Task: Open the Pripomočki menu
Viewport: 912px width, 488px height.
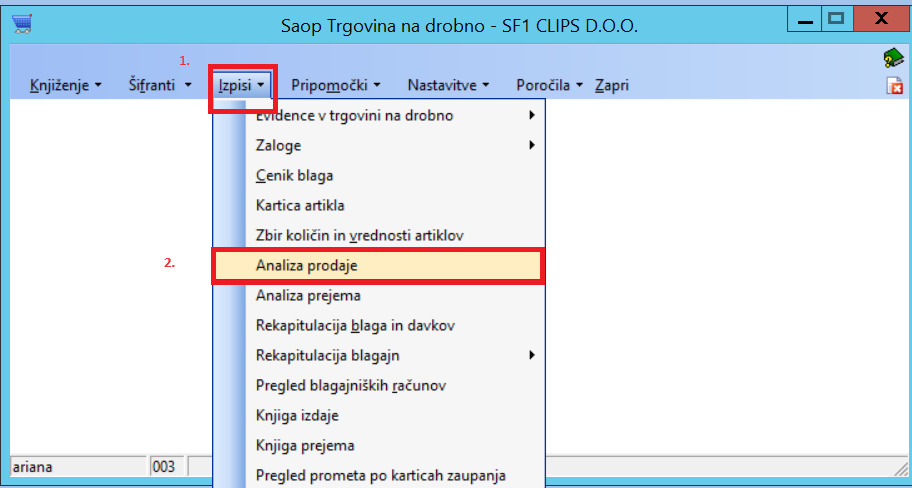Action: coord(336,86)
